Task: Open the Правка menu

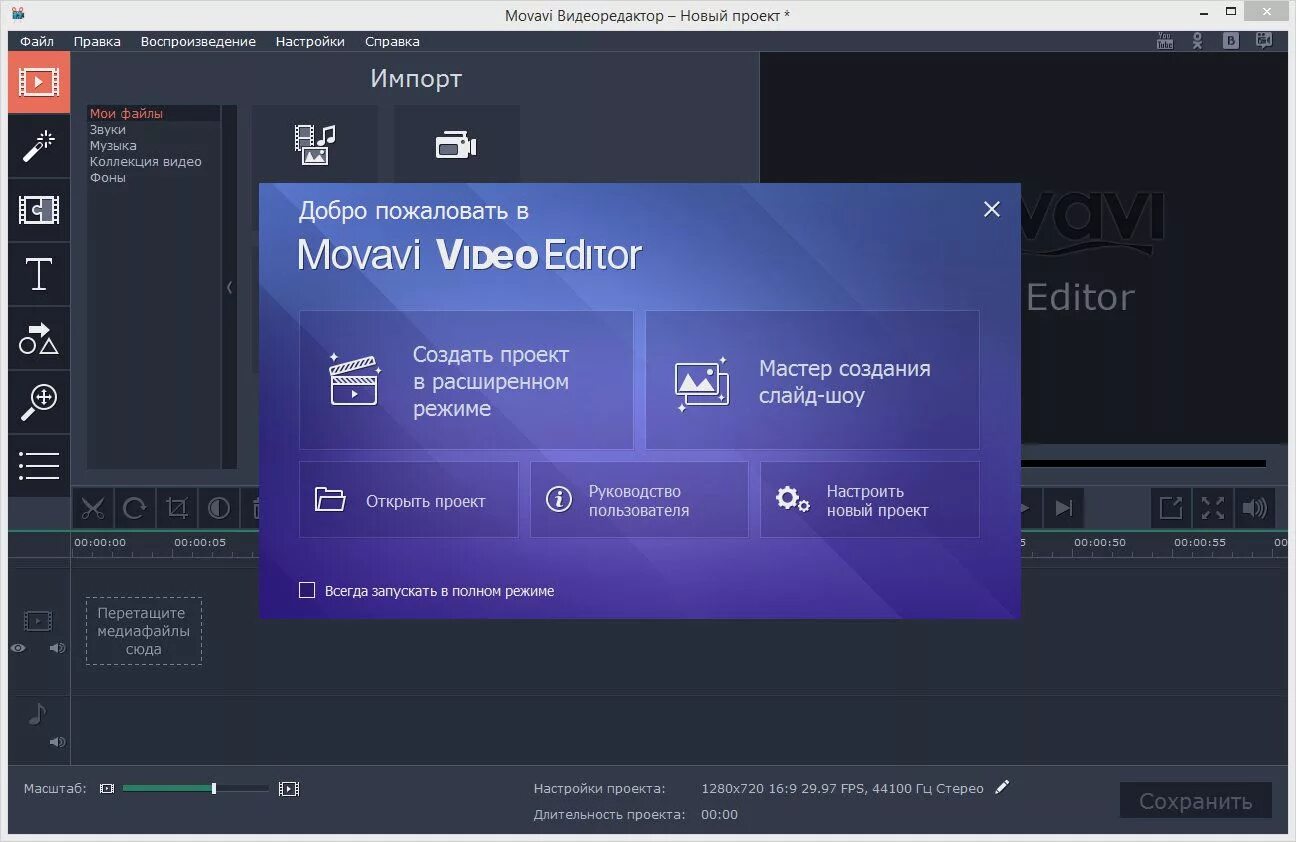Action: pyautogui.click(x=97, y=41)
